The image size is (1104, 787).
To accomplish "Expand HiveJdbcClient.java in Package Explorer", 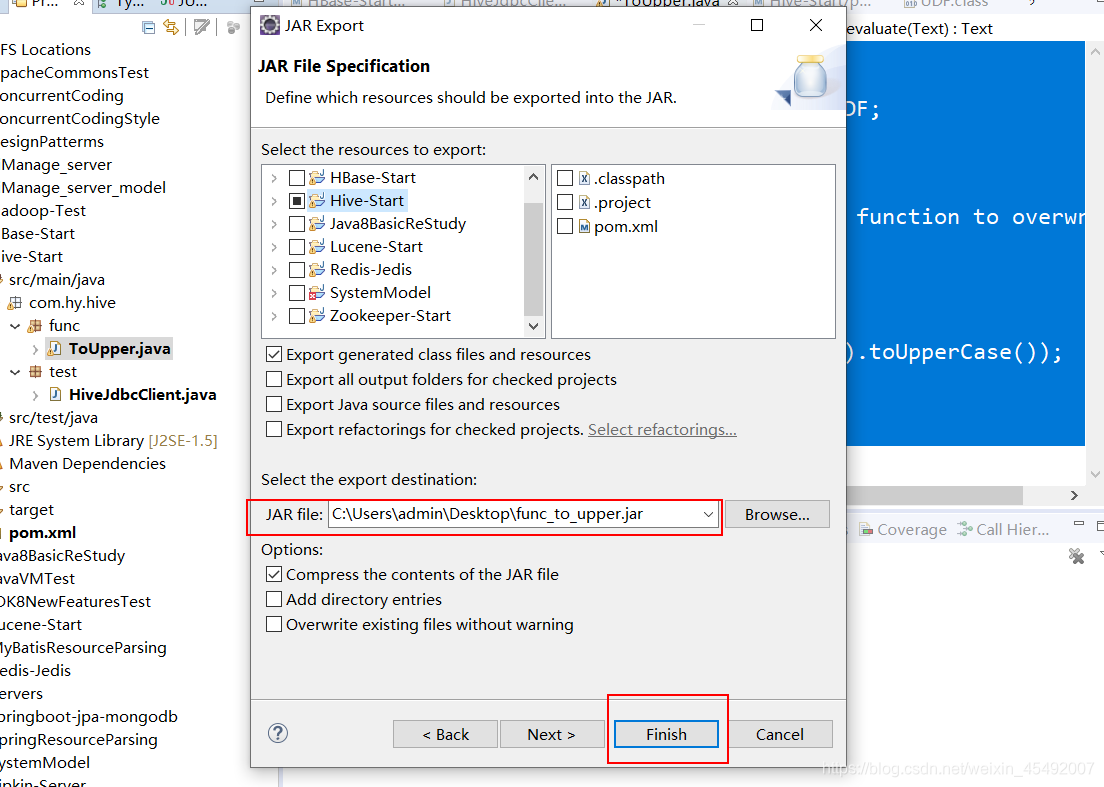I will [35, 396].
